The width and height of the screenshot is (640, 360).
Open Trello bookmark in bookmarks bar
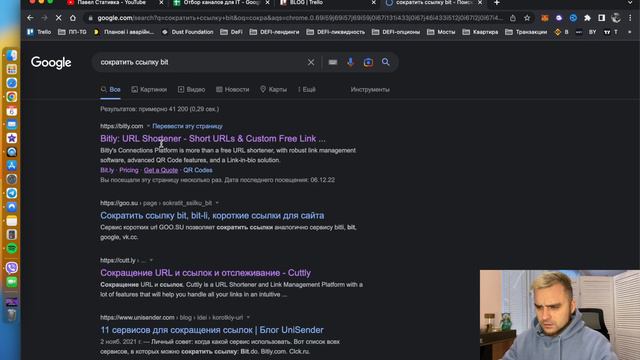pos(40,32)
